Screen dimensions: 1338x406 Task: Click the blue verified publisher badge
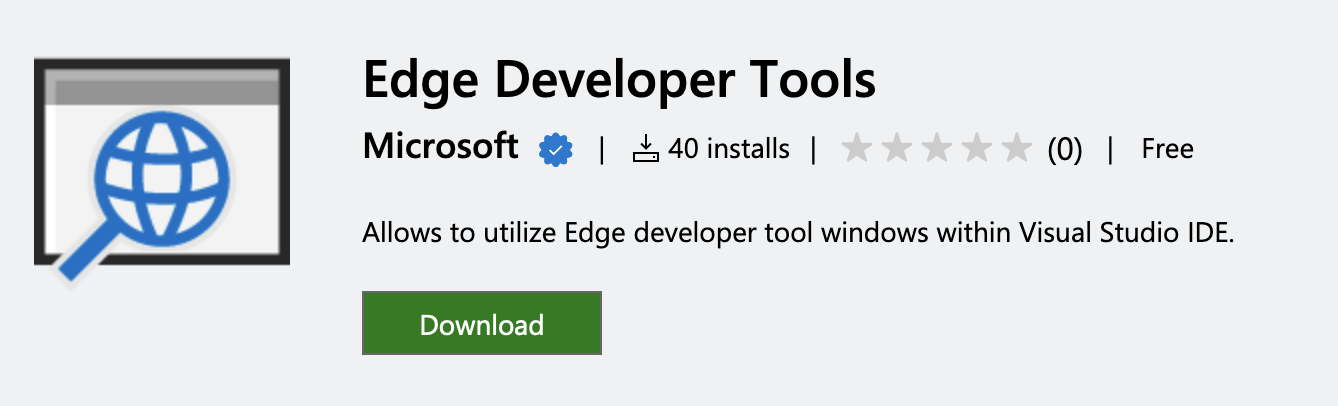(554, 150)
